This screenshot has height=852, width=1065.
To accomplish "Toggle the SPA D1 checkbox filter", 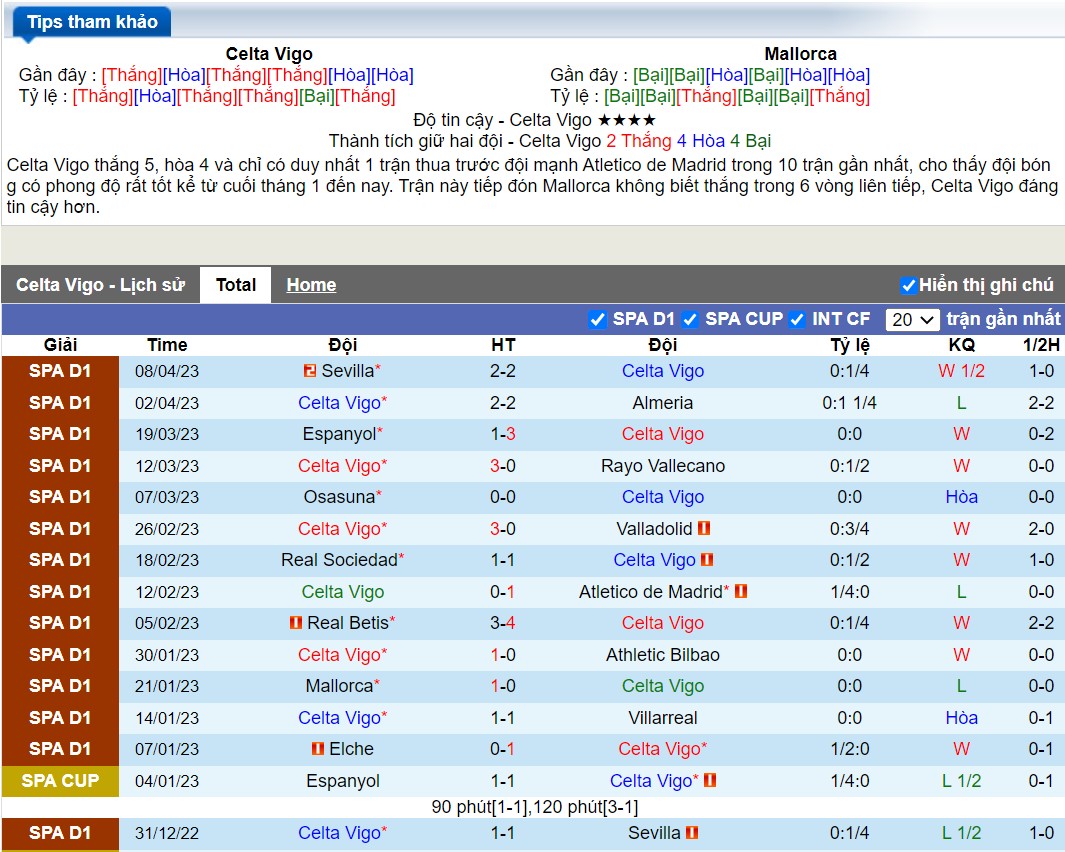I will tap(598, 319).
